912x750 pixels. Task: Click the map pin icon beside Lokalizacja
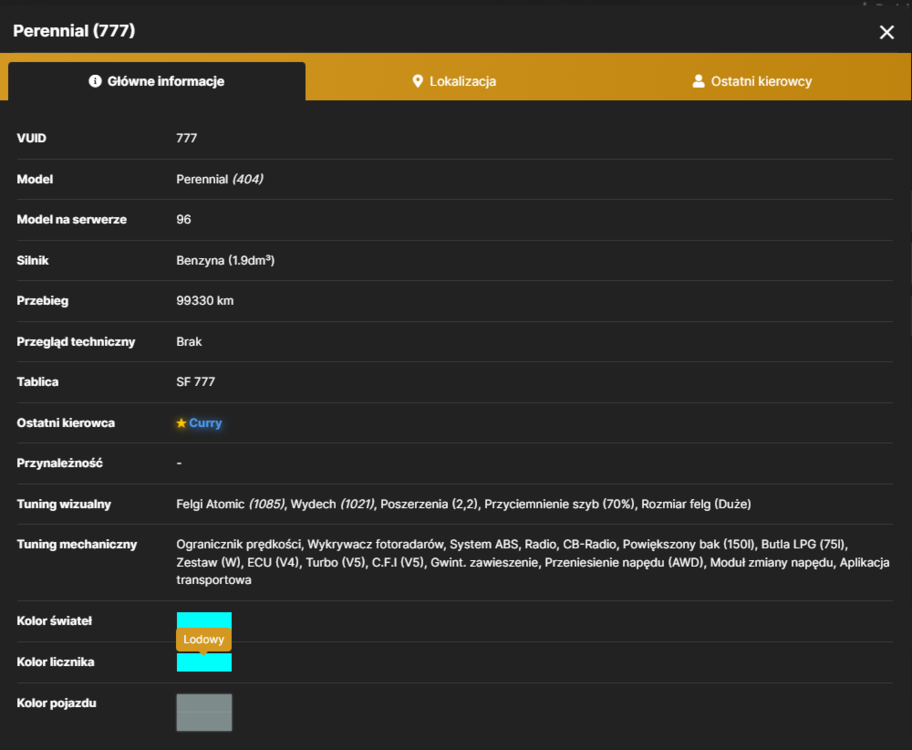coord(417,81)
